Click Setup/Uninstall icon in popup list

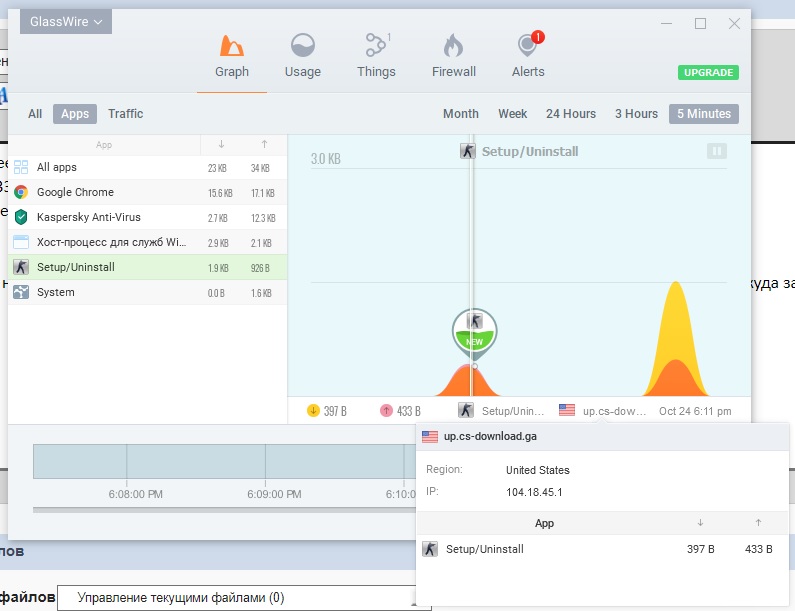[x=430, y=549]
